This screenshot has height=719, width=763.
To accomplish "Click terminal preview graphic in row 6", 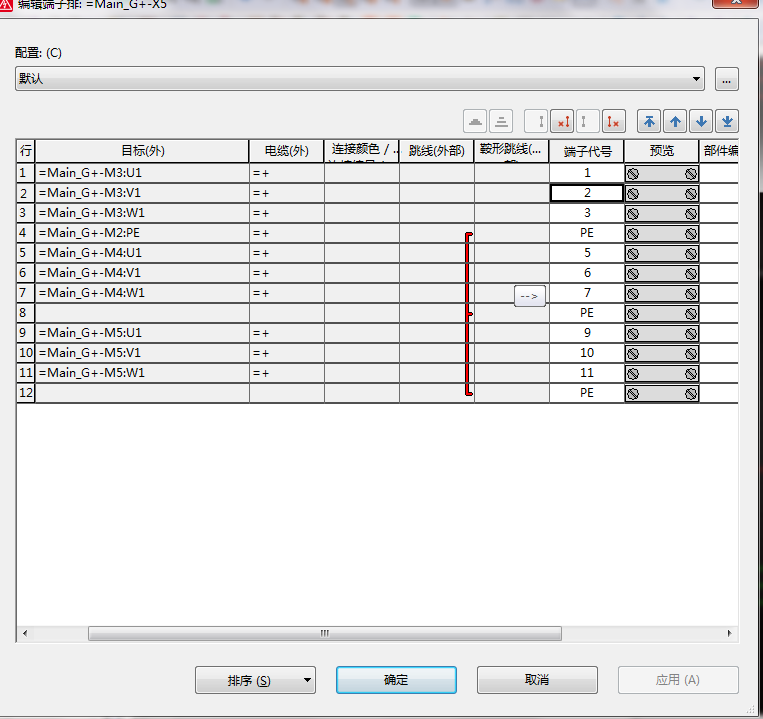I will click(x=662, y=273).
